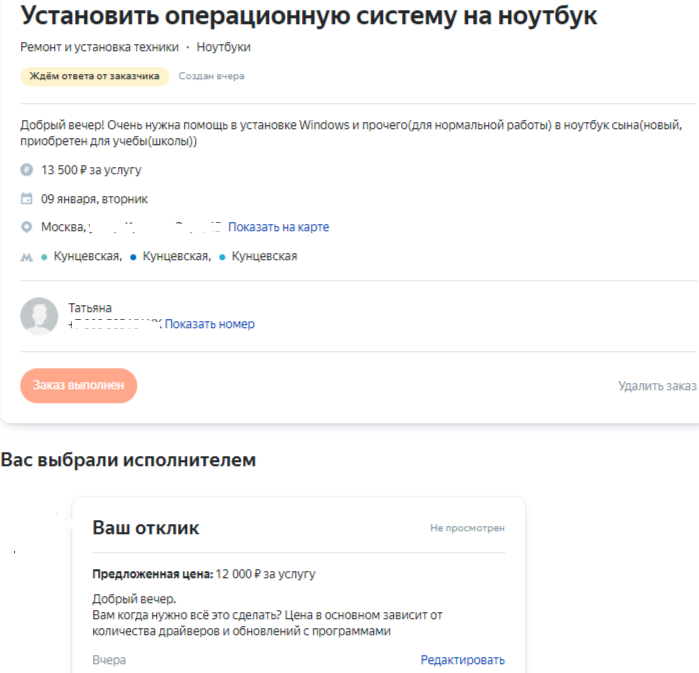Image resolution: width=699 pixels, height=673 pixels.
Task: Click the calendar icon beside 09 января
Action: click(27, 198)
